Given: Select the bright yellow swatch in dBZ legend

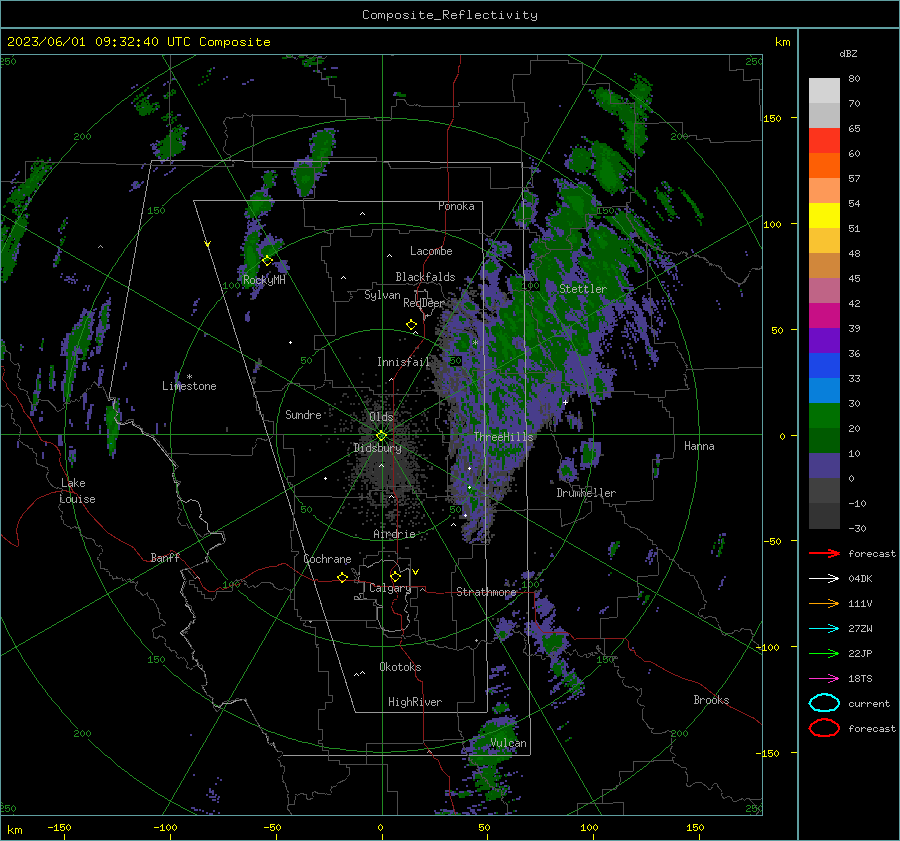Looking at the screenshot, I should 824,216.
